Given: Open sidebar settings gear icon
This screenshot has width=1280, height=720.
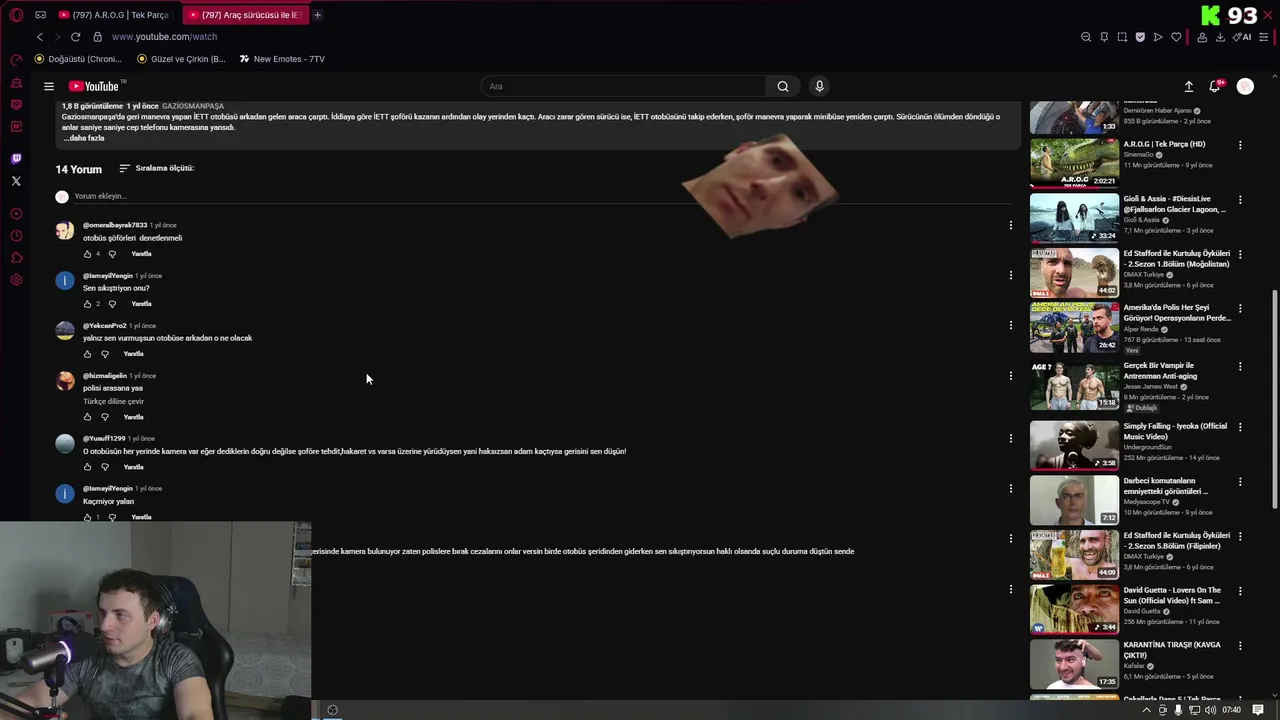Looking at the screenshot, I should [16, 280].
